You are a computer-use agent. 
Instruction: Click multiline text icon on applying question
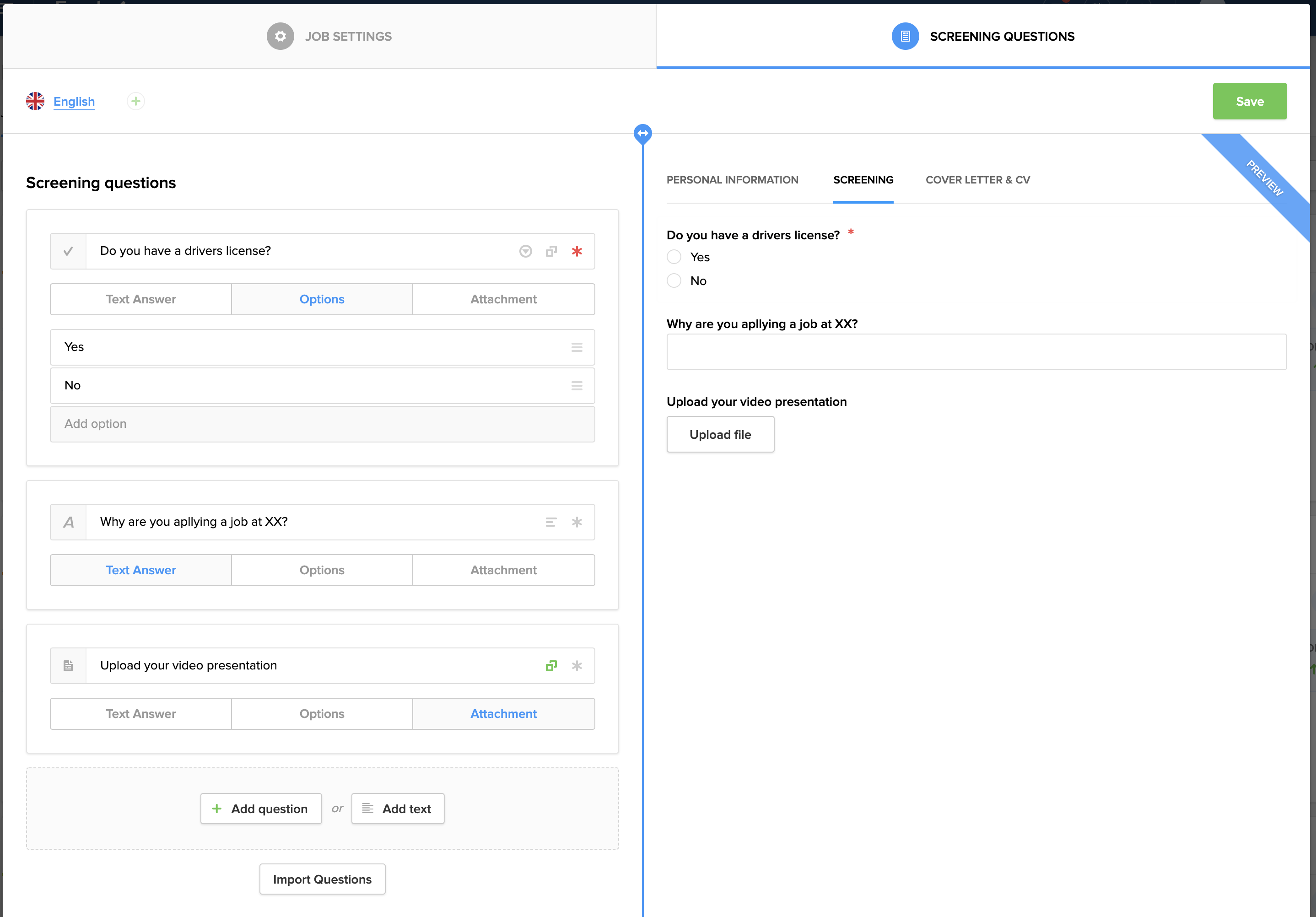pos(551,522)
